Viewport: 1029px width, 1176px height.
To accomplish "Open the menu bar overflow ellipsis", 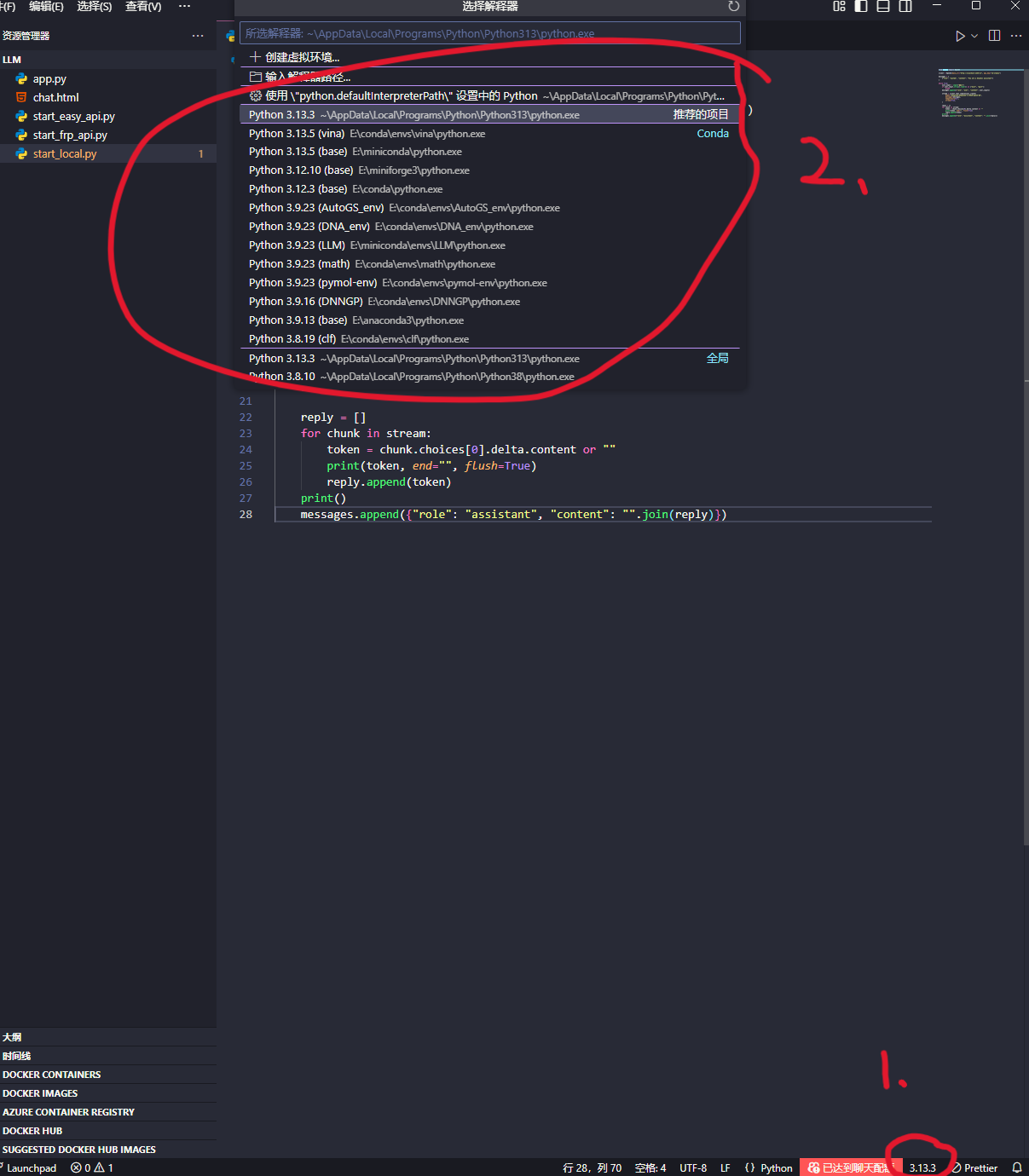I will pyautogui.click(x=184, y=6).
